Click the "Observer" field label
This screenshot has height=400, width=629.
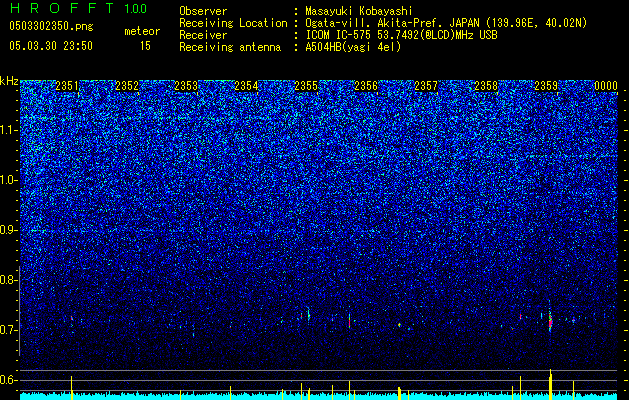pos(203,11)
